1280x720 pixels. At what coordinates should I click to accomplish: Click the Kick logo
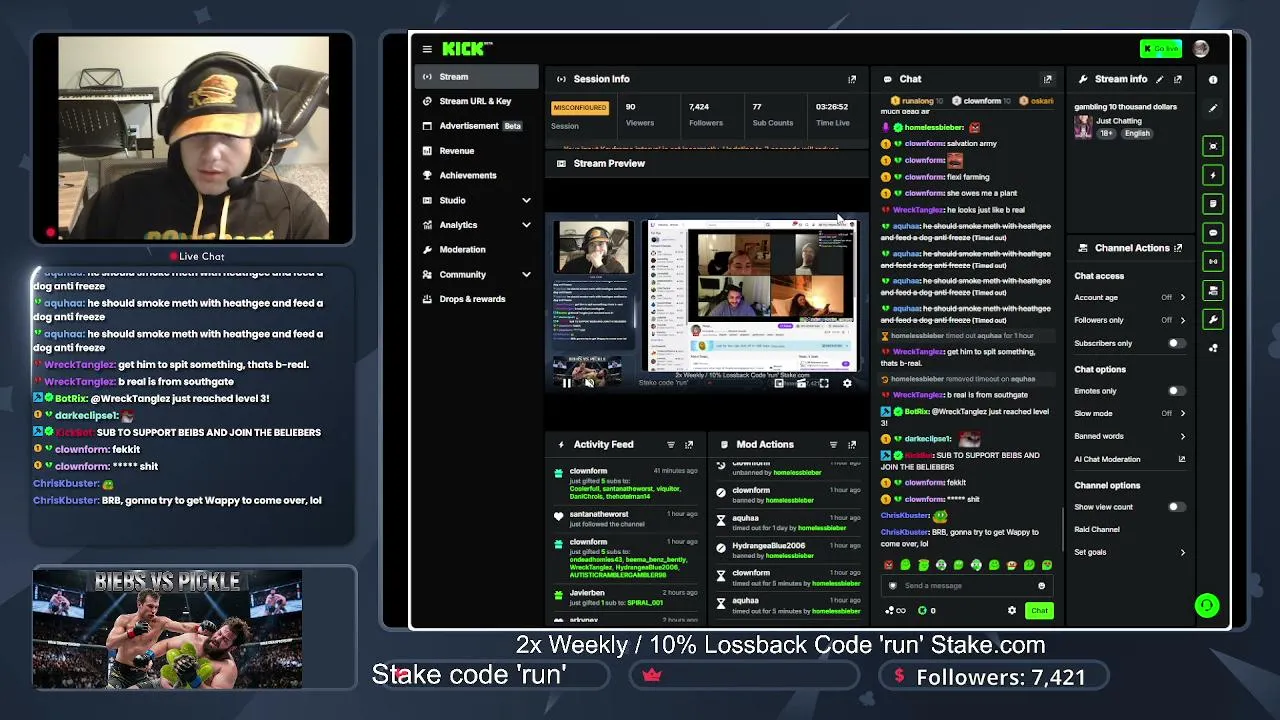467,49
